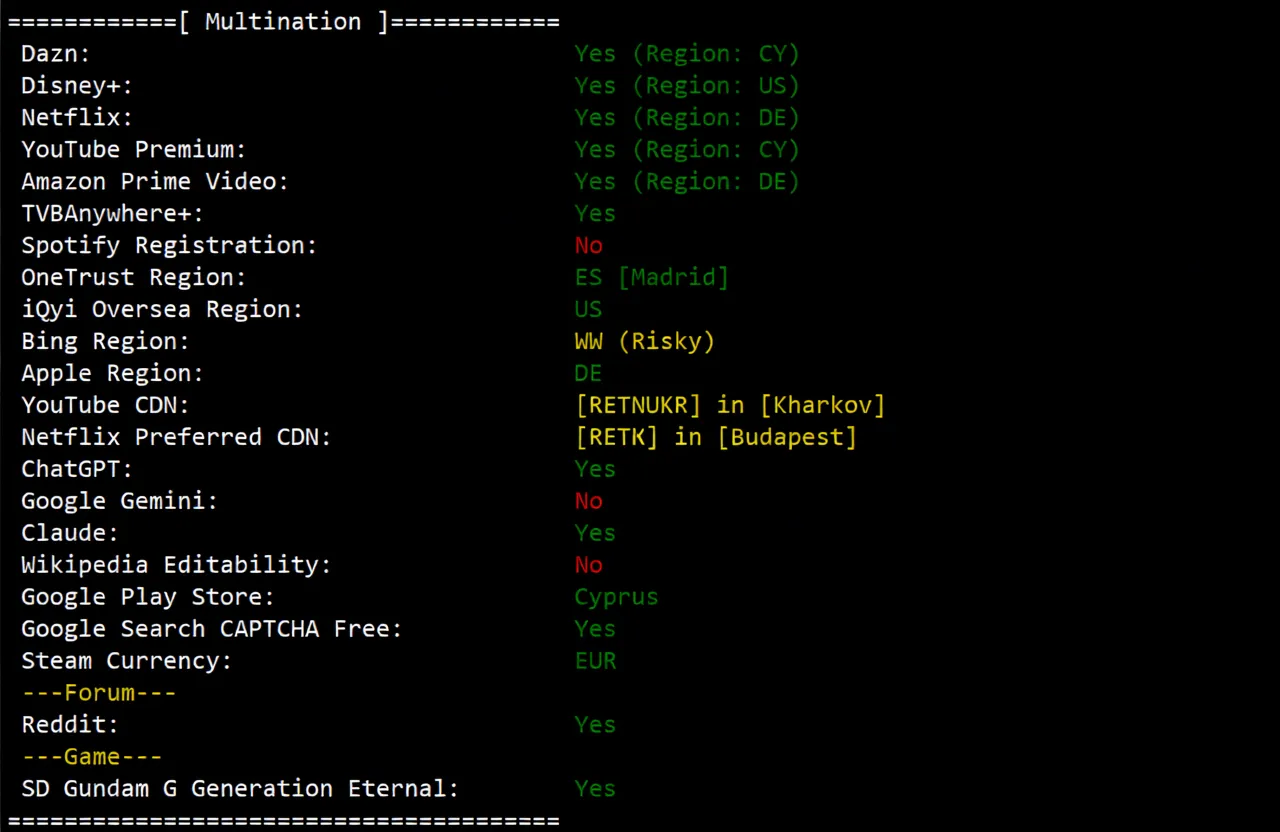The width and height of the screenshot is (1280, 832).
Task: Click the 'DE' value for Apple Region
Action: [x=588, y=374]
